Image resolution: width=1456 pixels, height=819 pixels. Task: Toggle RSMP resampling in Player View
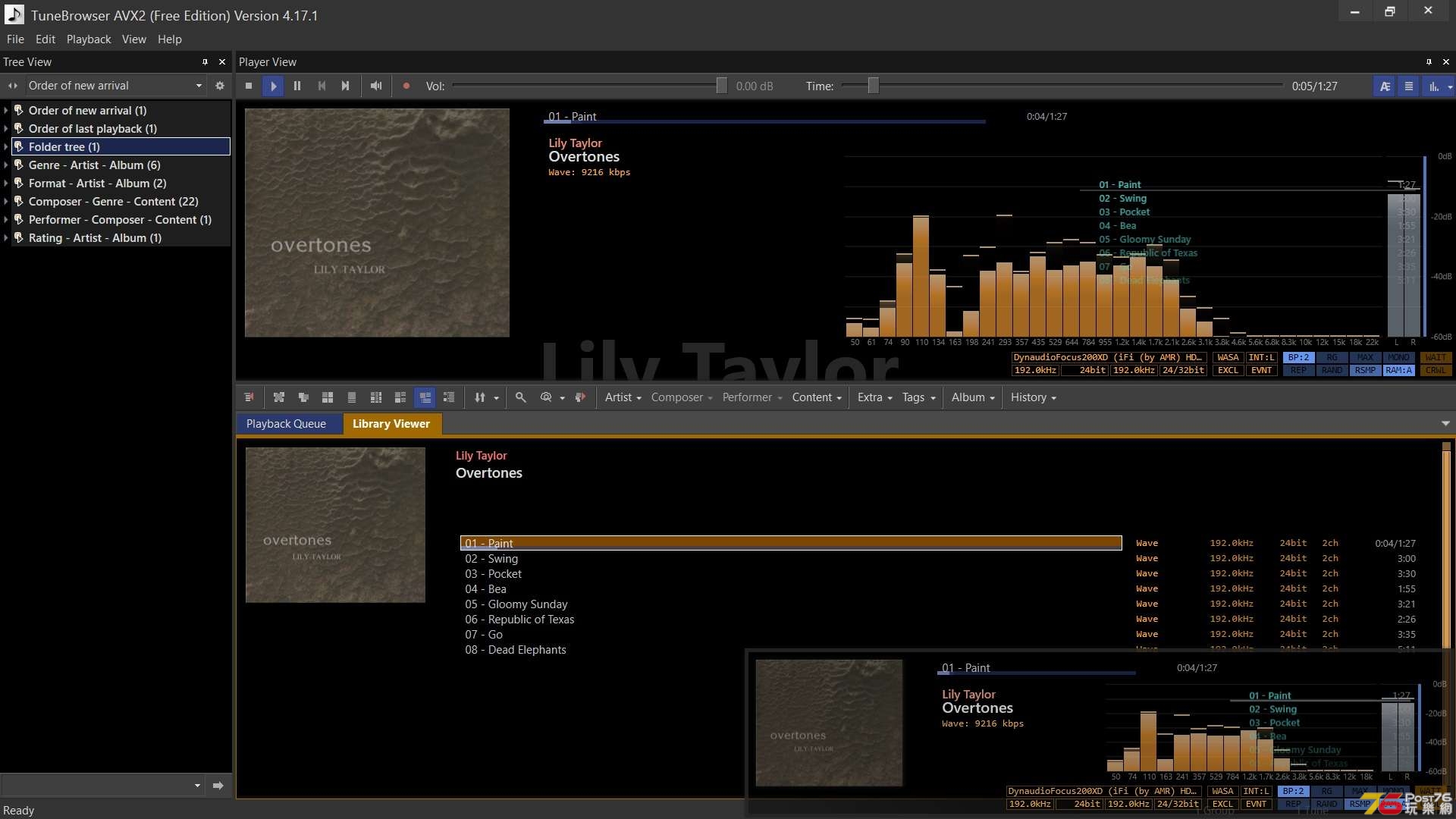[x=1365, y=371]
